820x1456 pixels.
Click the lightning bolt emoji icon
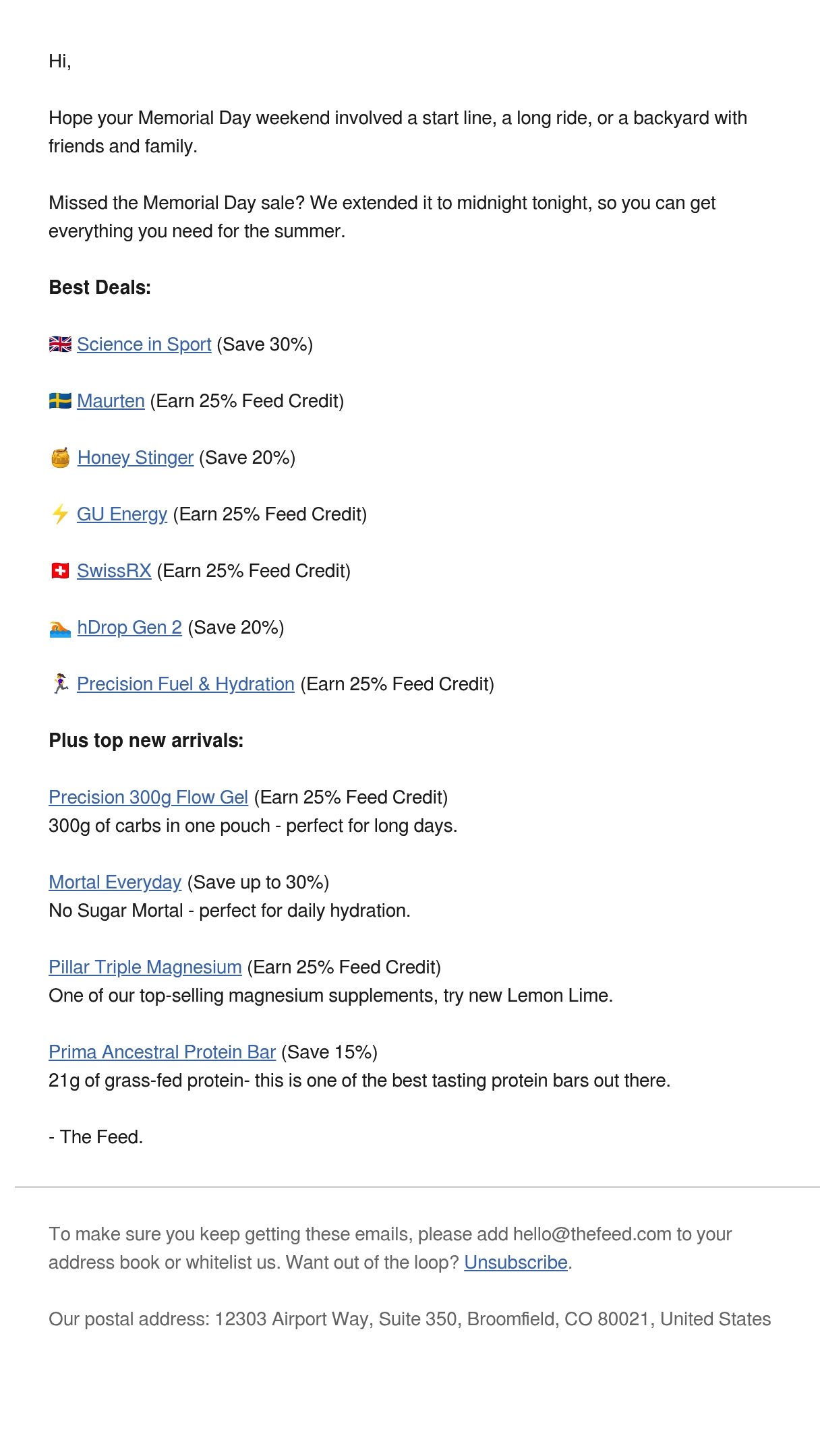click(x=60, y=514)
